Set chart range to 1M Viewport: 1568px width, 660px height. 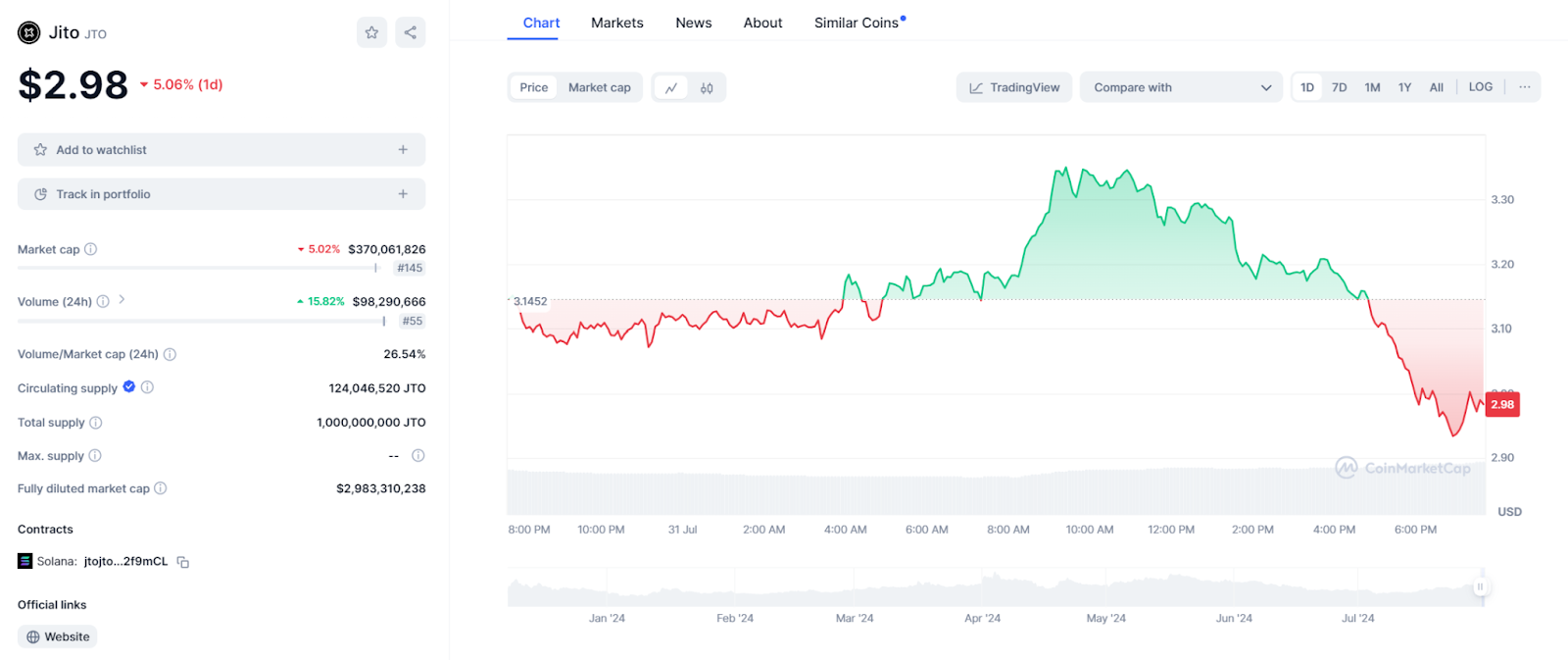click(1372, 87)
